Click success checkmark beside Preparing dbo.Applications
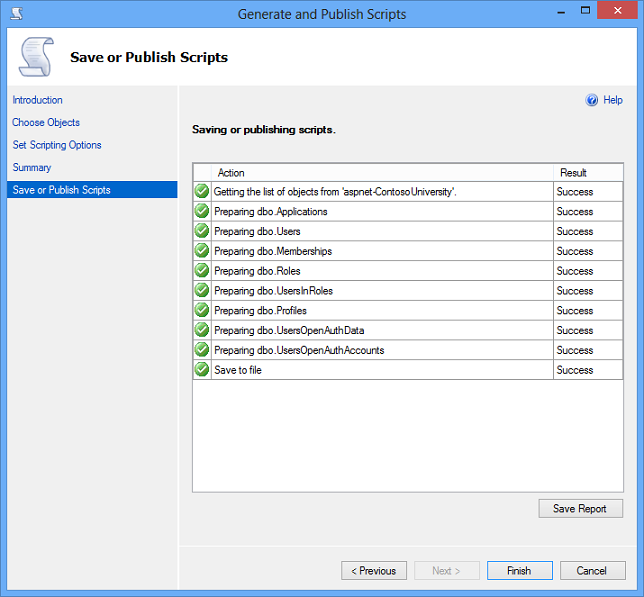 click(202, 211)
